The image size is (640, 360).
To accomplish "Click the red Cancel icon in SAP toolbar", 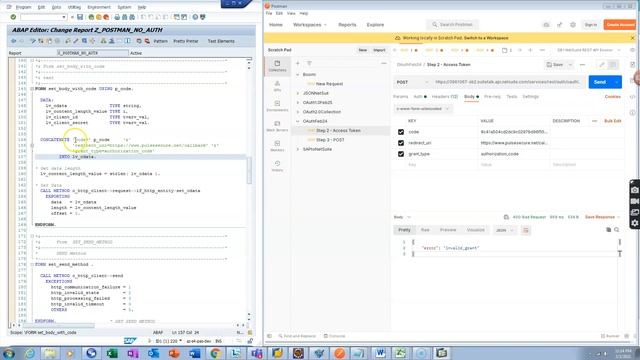I will coord(106,17).
